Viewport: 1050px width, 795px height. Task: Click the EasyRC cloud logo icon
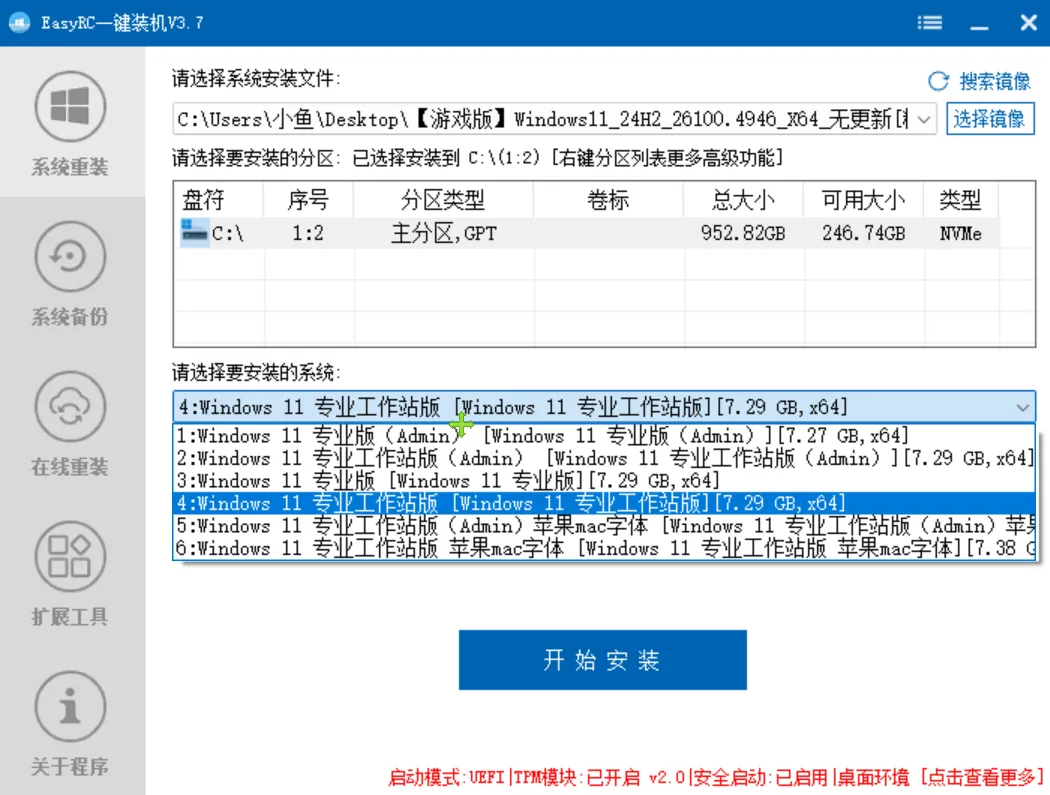coord(19,23)
